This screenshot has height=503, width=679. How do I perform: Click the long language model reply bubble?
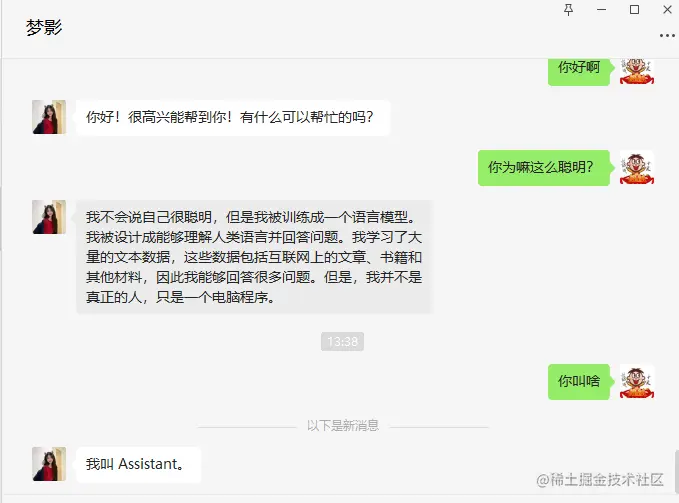tap(254, 257)
